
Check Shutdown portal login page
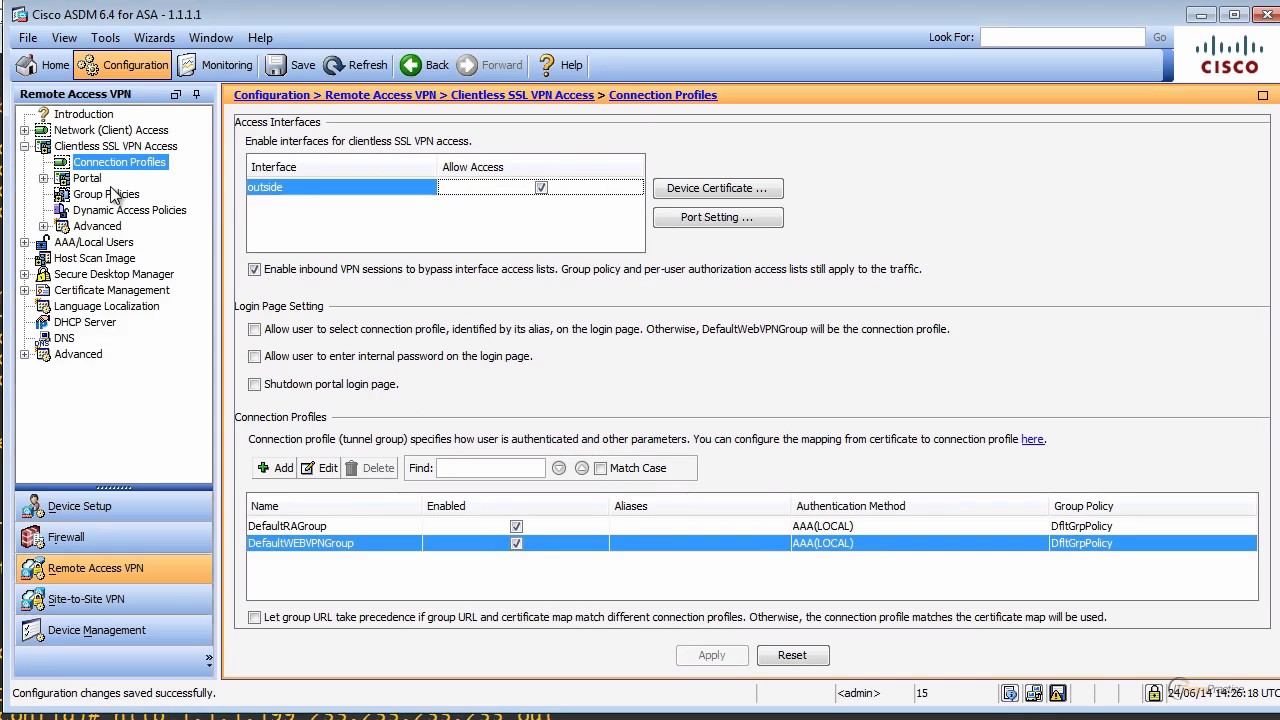pyautogui.click(x=254, y=384)
